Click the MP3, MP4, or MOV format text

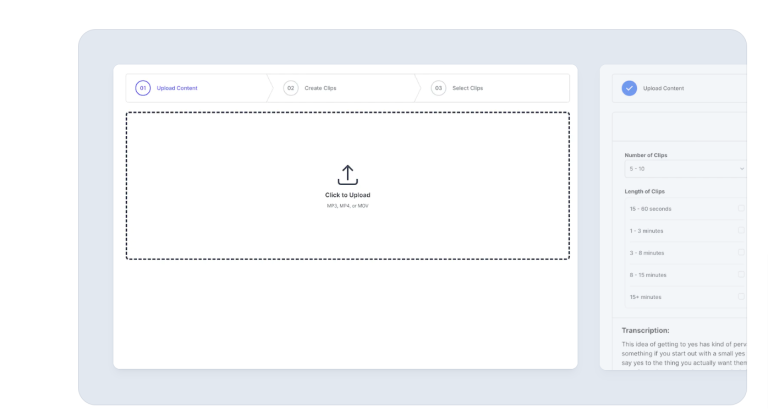click(x=347, y=206)
